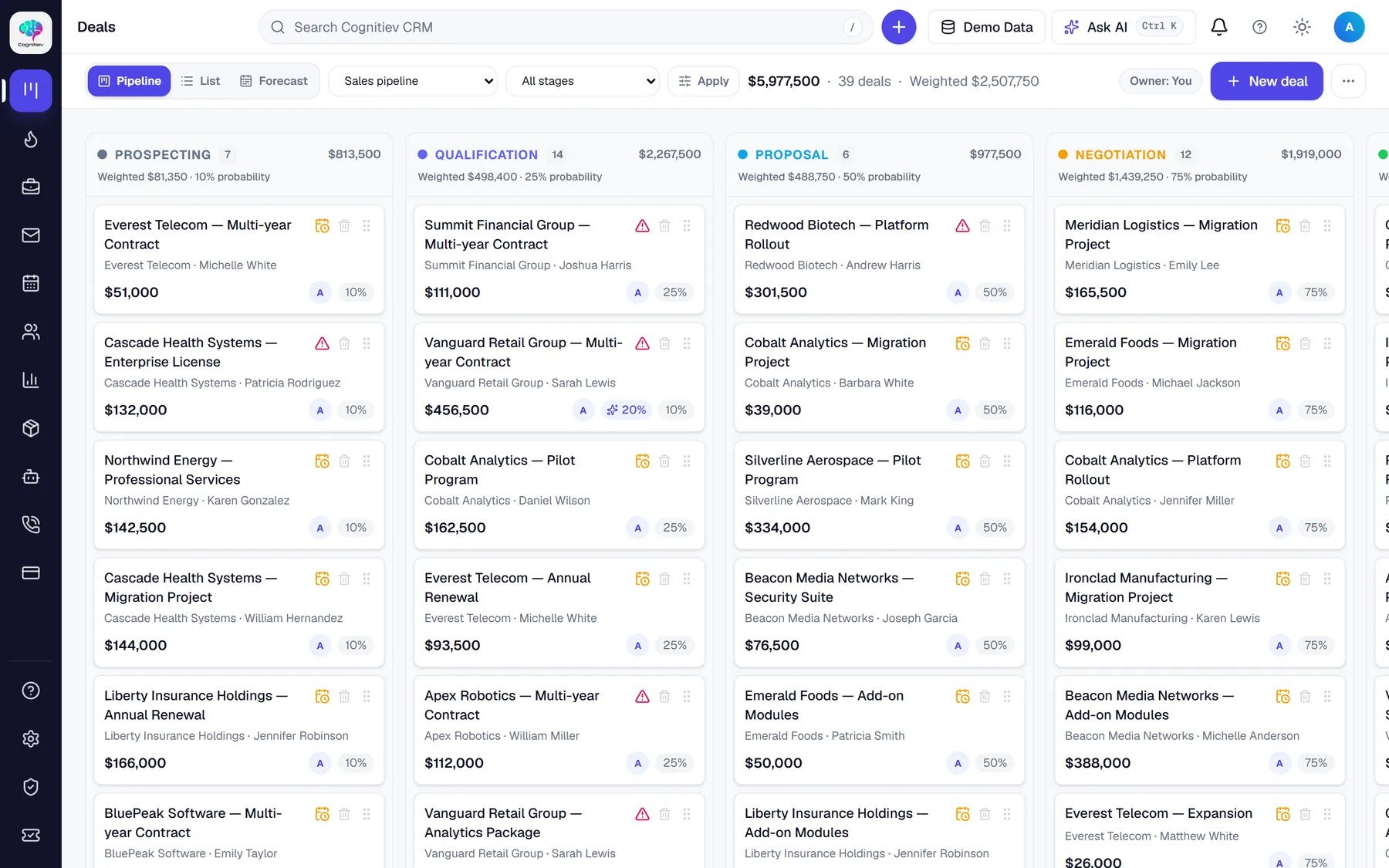Screen dimensions: 1389x868
Task: Open the credit card billing icon
Action: coord(31,572)
